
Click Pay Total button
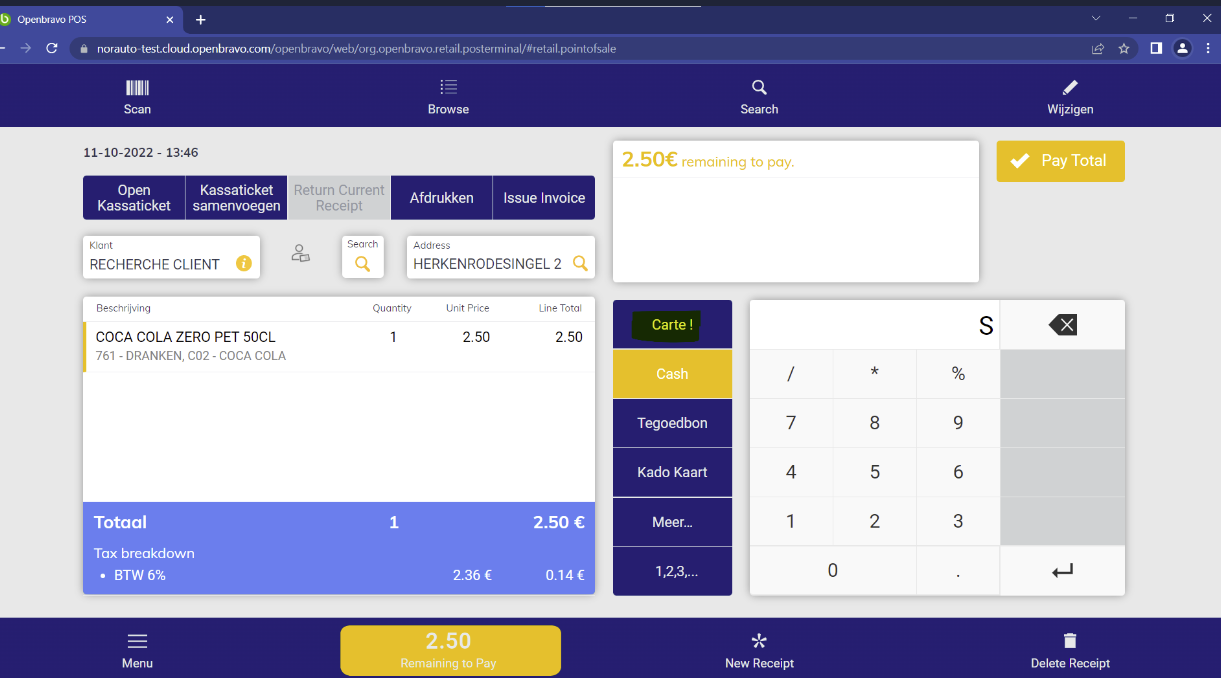(x=1060, y=161)
